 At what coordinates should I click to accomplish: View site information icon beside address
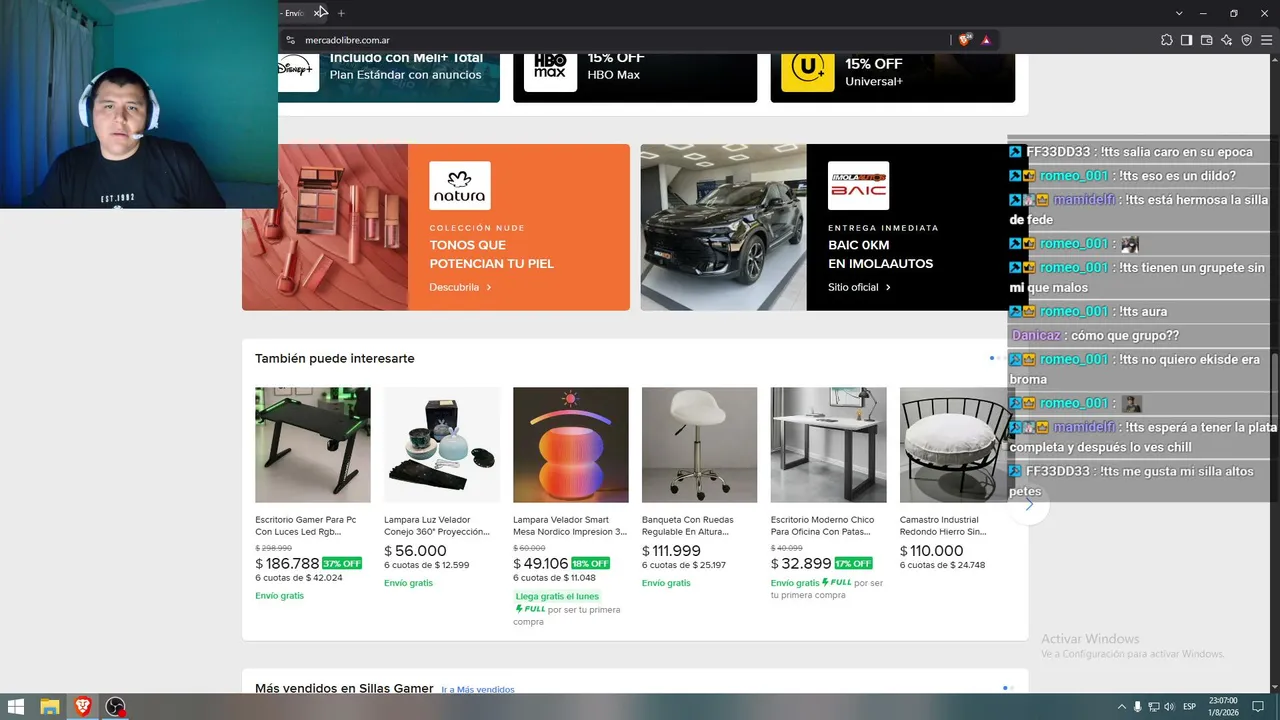[291, 40]
